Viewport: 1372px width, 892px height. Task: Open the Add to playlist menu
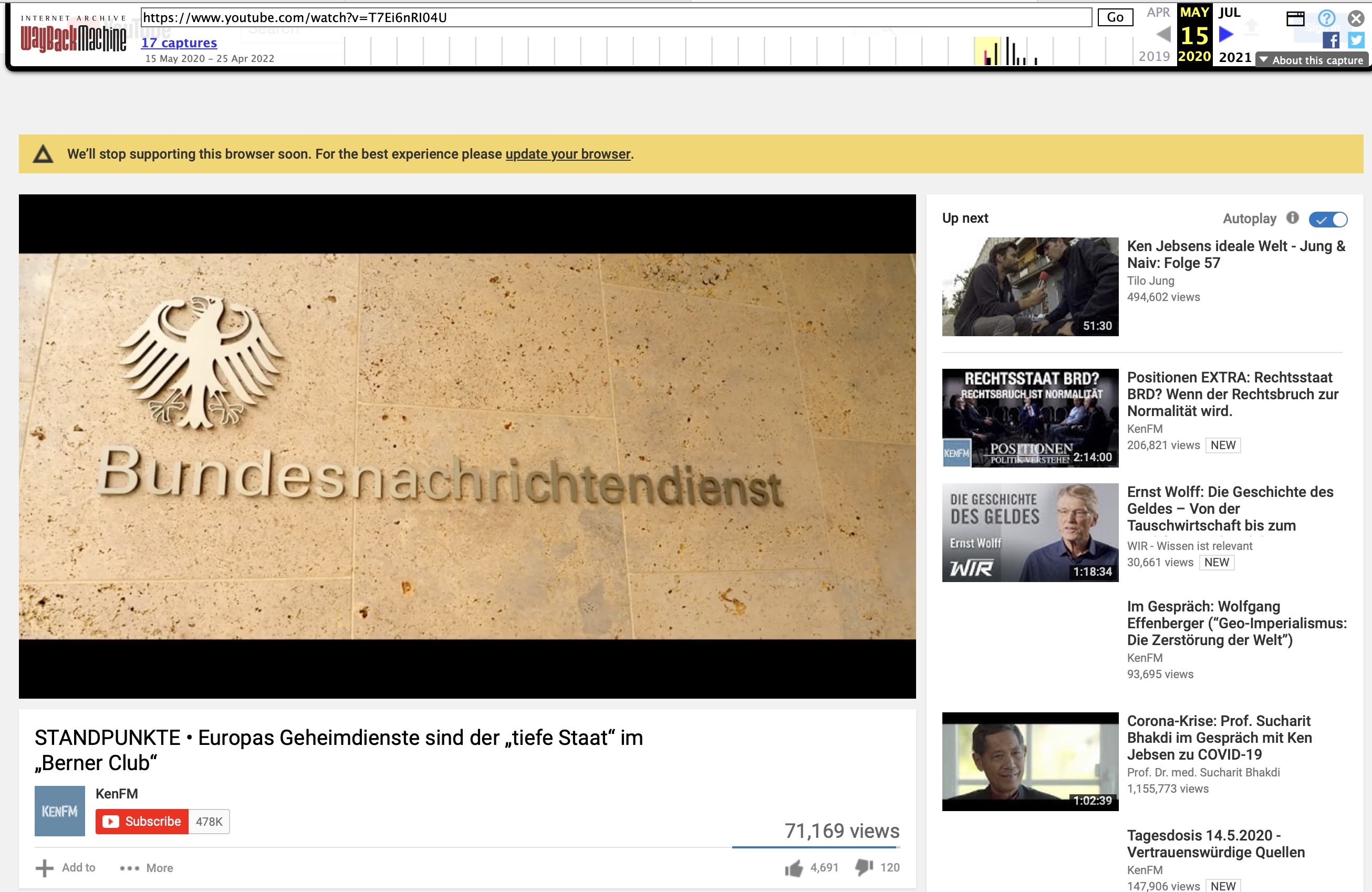[x=66, y=868]
